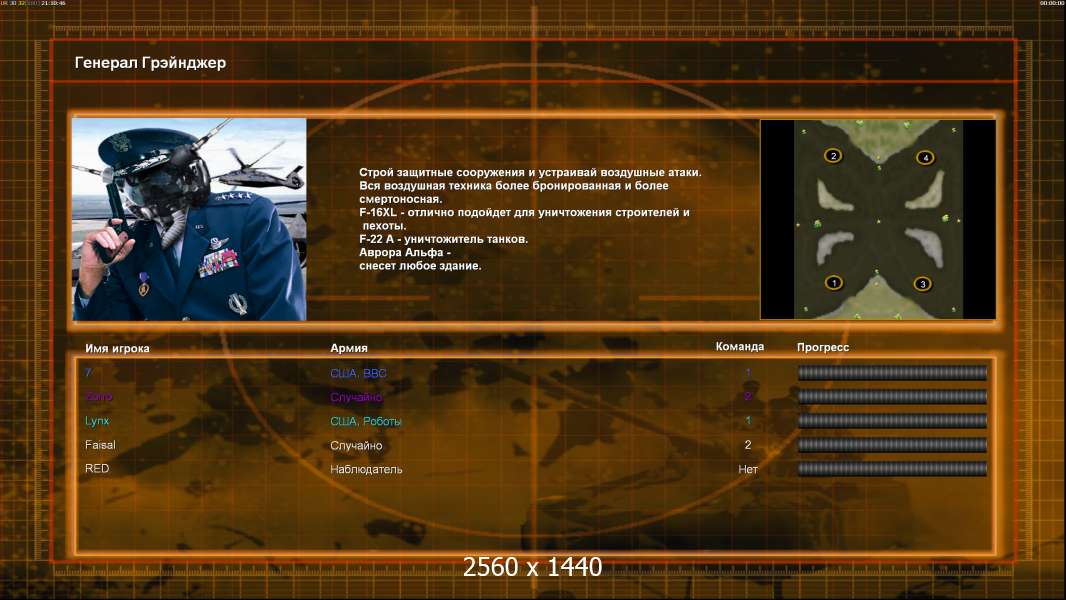
Task: Select the Lynx player row
Action: point(536,421)
